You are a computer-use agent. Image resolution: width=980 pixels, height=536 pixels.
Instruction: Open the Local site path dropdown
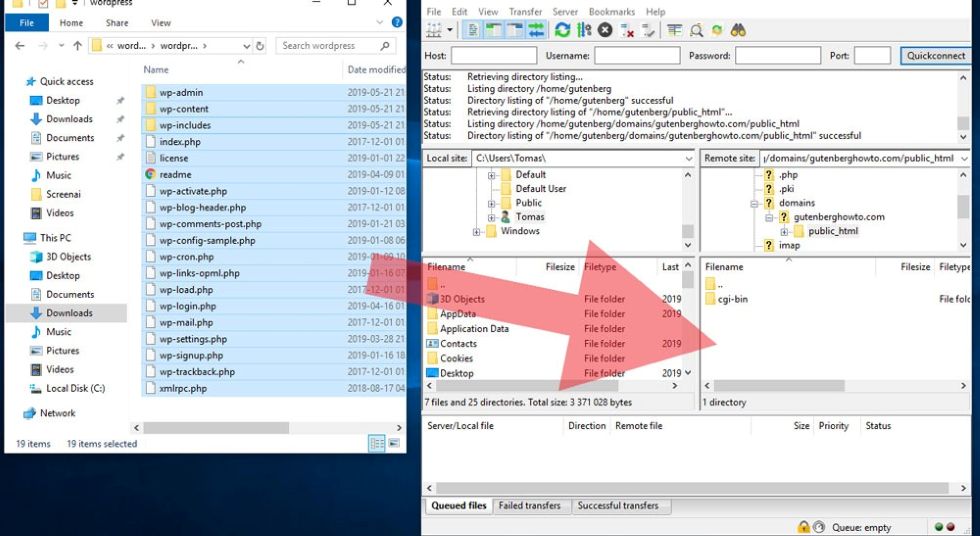coord(689,159)
